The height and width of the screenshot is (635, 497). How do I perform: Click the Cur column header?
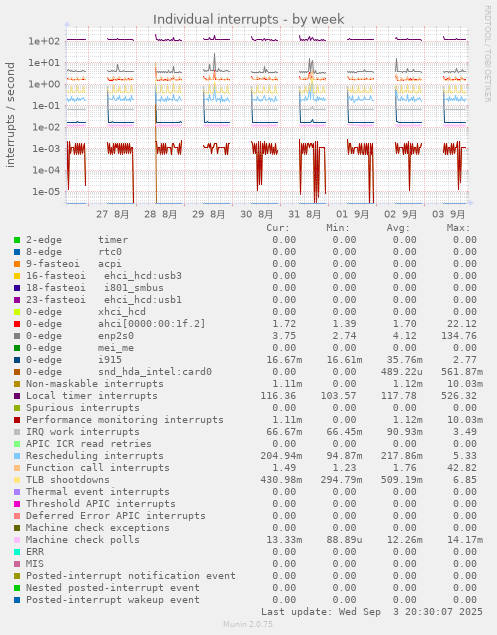(x=278, y=228)
